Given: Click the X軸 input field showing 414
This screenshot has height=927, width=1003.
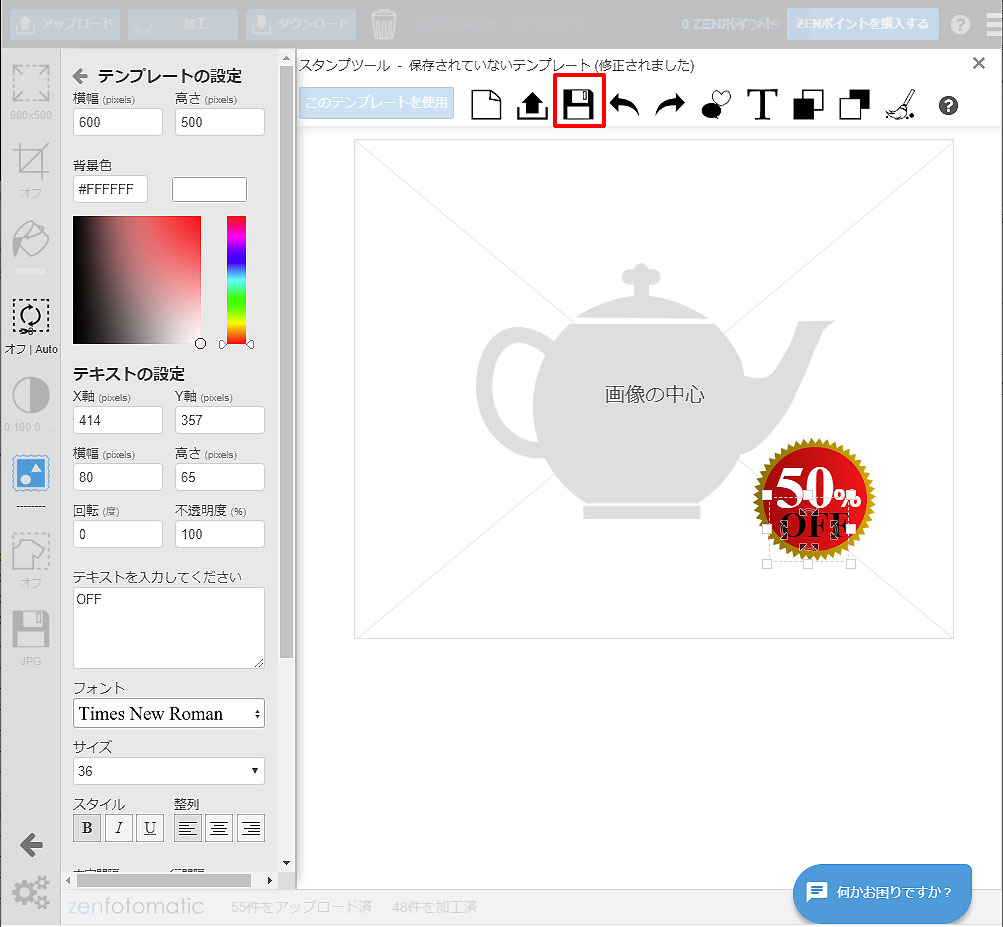Looking at the screenshot, I should click(x=118, y=421).
